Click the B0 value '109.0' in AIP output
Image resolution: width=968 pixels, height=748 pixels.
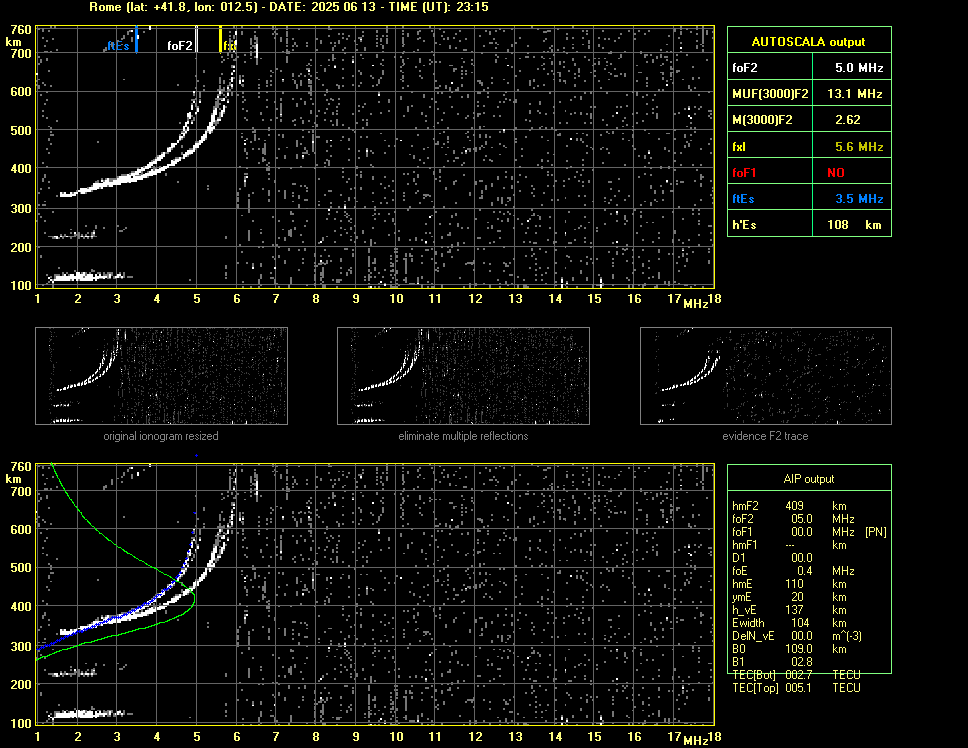pyautogui.click(x=799, y=649)
